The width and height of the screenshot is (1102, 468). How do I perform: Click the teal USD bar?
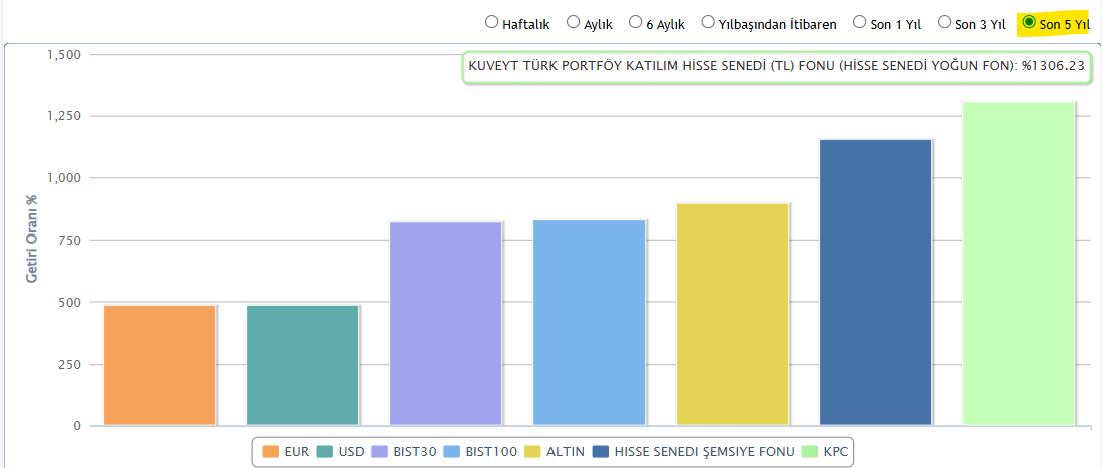303,365
